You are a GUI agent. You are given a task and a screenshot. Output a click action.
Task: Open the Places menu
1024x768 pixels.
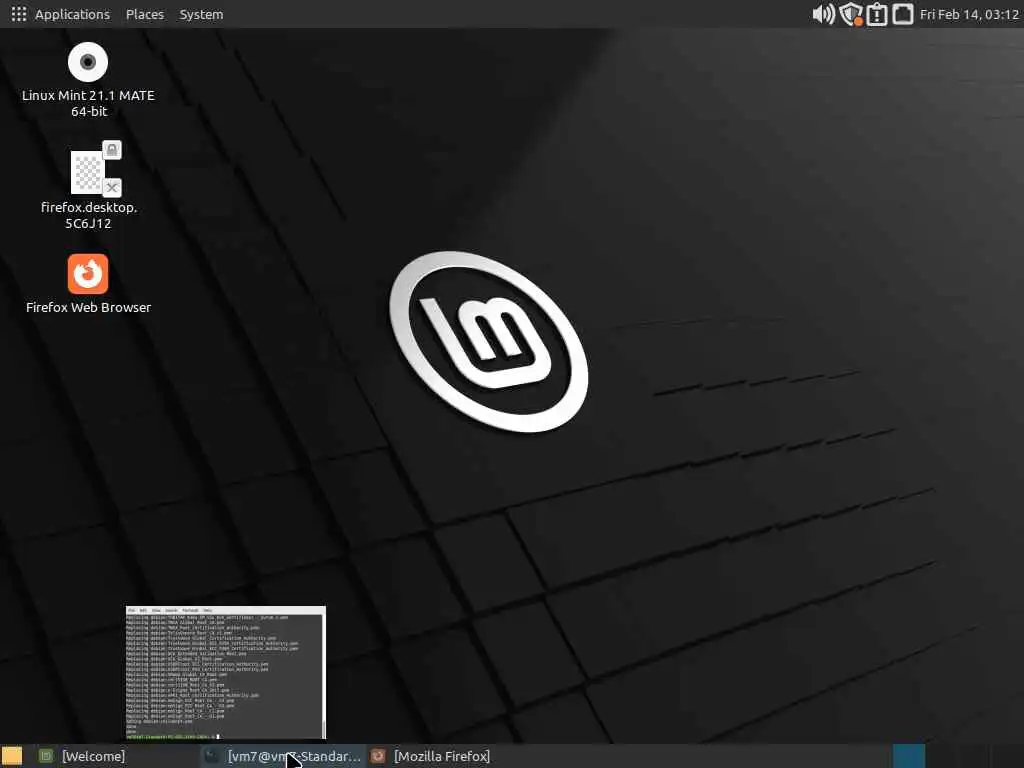tap(144, 14)
